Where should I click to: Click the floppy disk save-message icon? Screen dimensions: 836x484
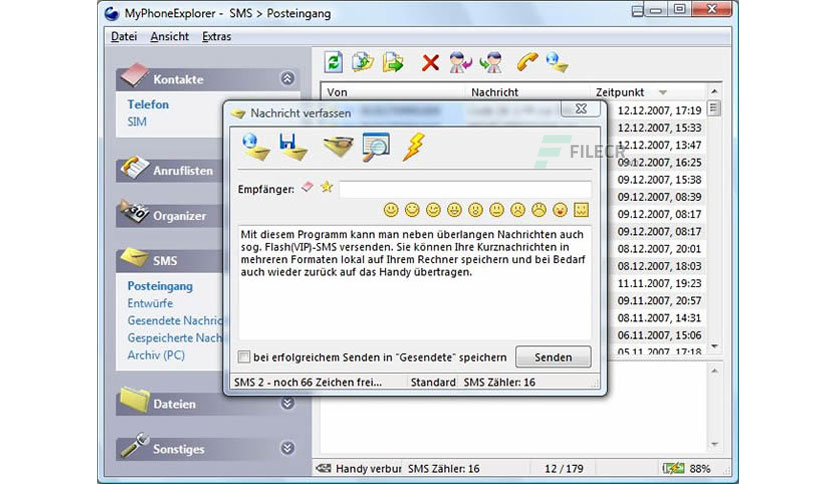tap(293, 147)
